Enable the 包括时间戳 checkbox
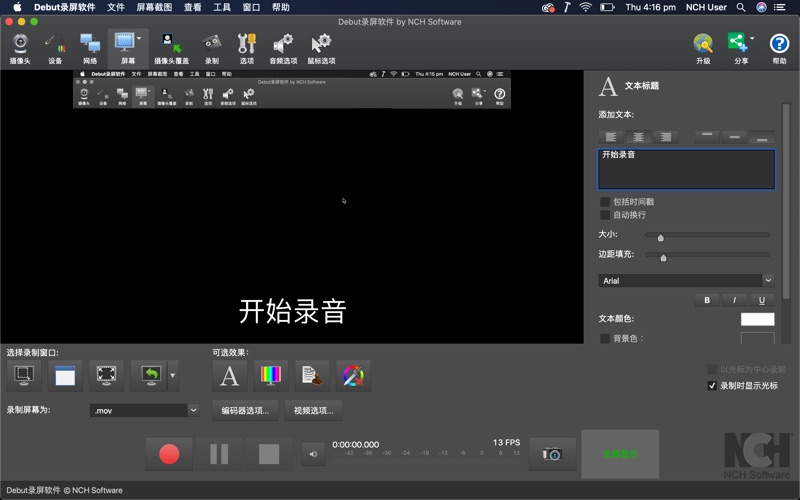This screenshot has height=500, width=800. coord(604,202)
